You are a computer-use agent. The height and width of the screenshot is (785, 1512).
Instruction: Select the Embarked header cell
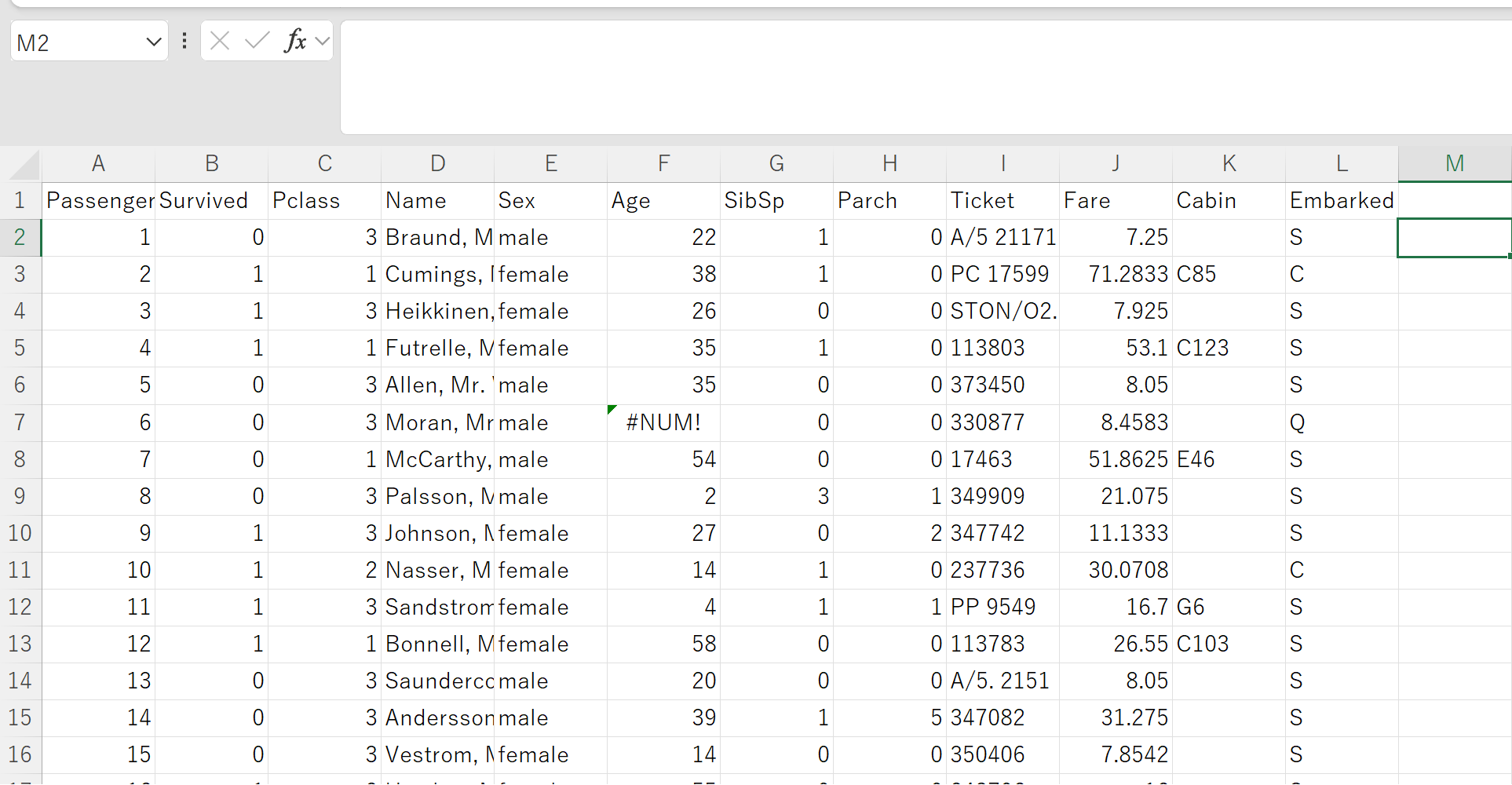tap(1340, 200)
